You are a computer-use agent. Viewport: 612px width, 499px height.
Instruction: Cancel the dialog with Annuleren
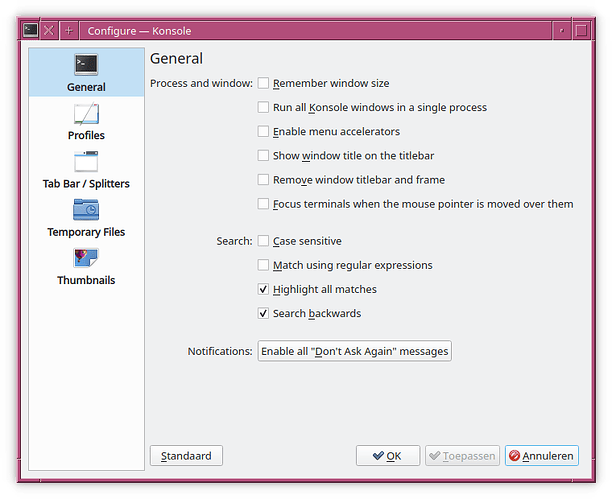point(541,456)
